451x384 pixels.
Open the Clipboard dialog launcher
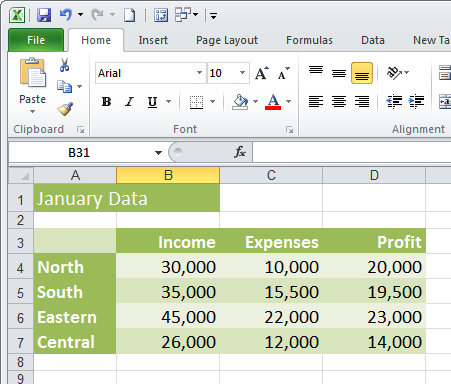pos(80,129)
